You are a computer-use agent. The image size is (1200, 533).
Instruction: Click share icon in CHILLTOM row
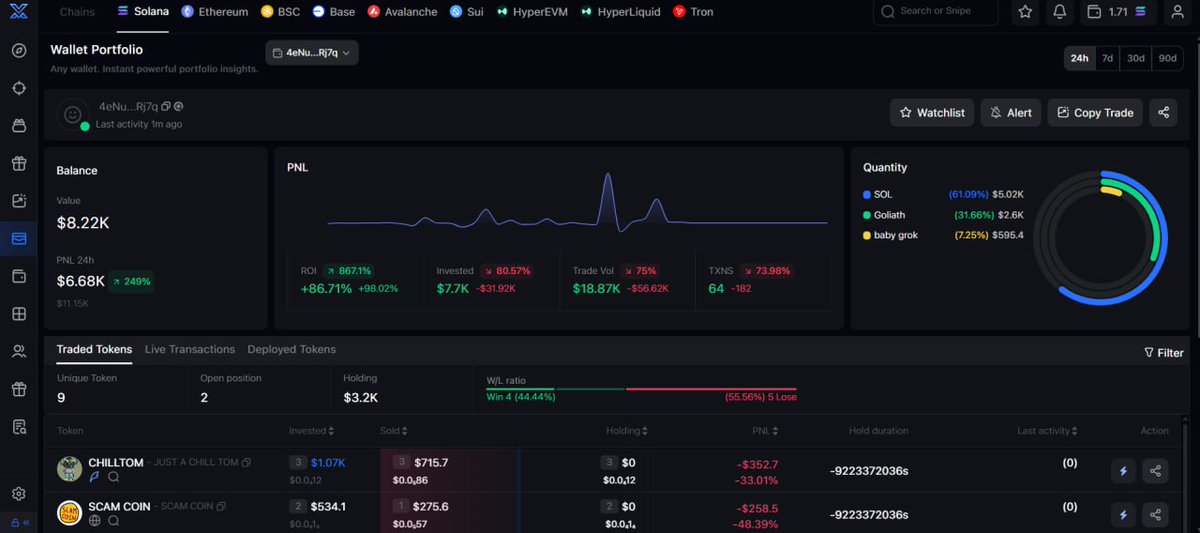point(1156,470)
